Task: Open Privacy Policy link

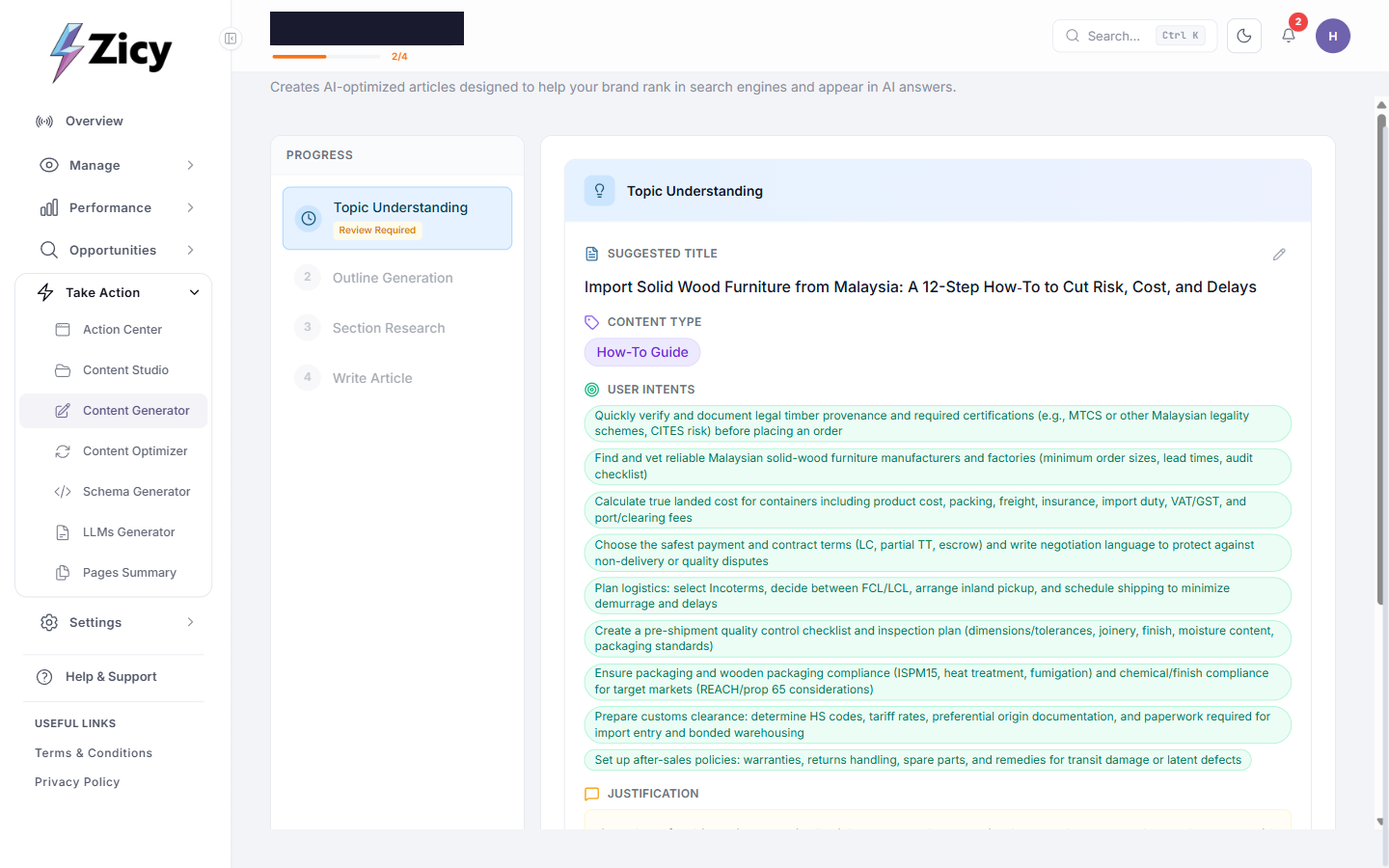Action: tap(77, 782)
